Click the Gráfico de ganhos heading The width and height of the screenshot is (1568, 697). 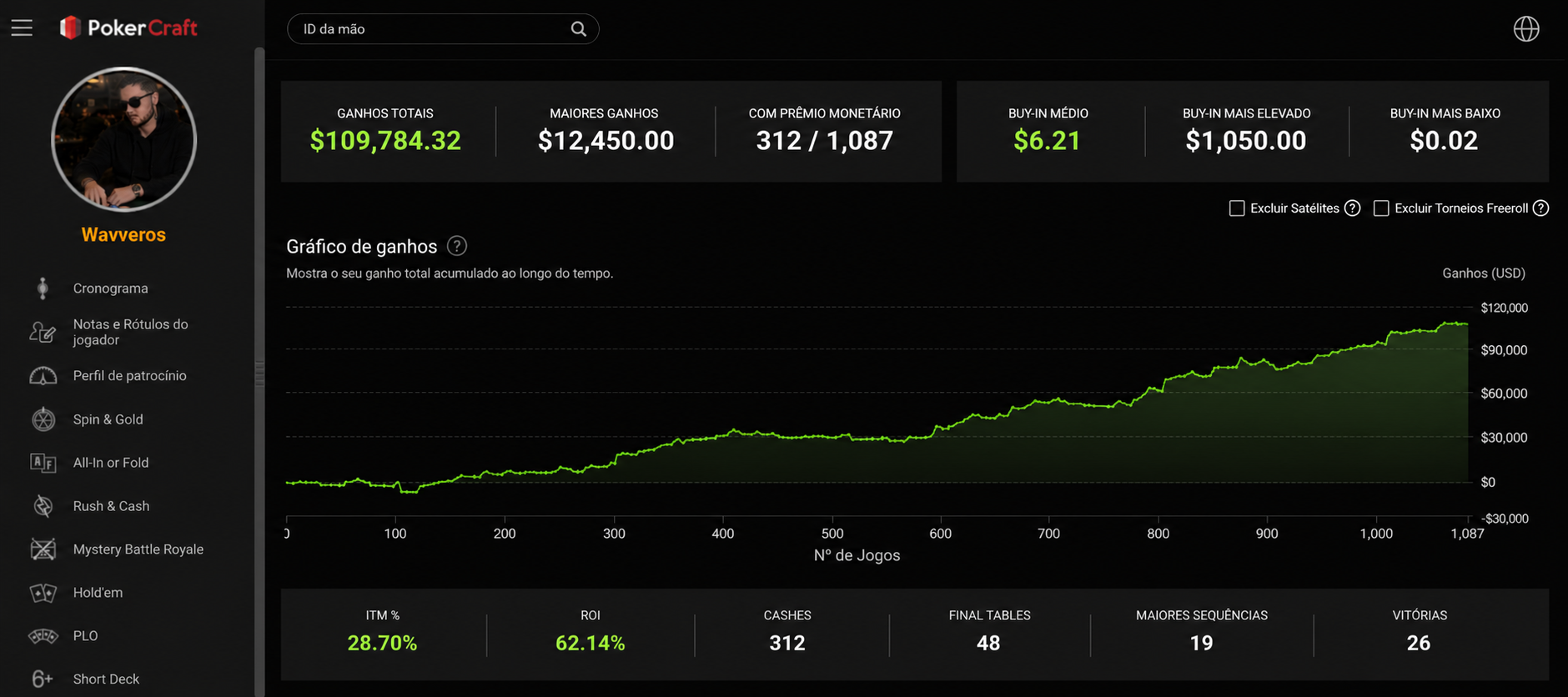(361, 247)
